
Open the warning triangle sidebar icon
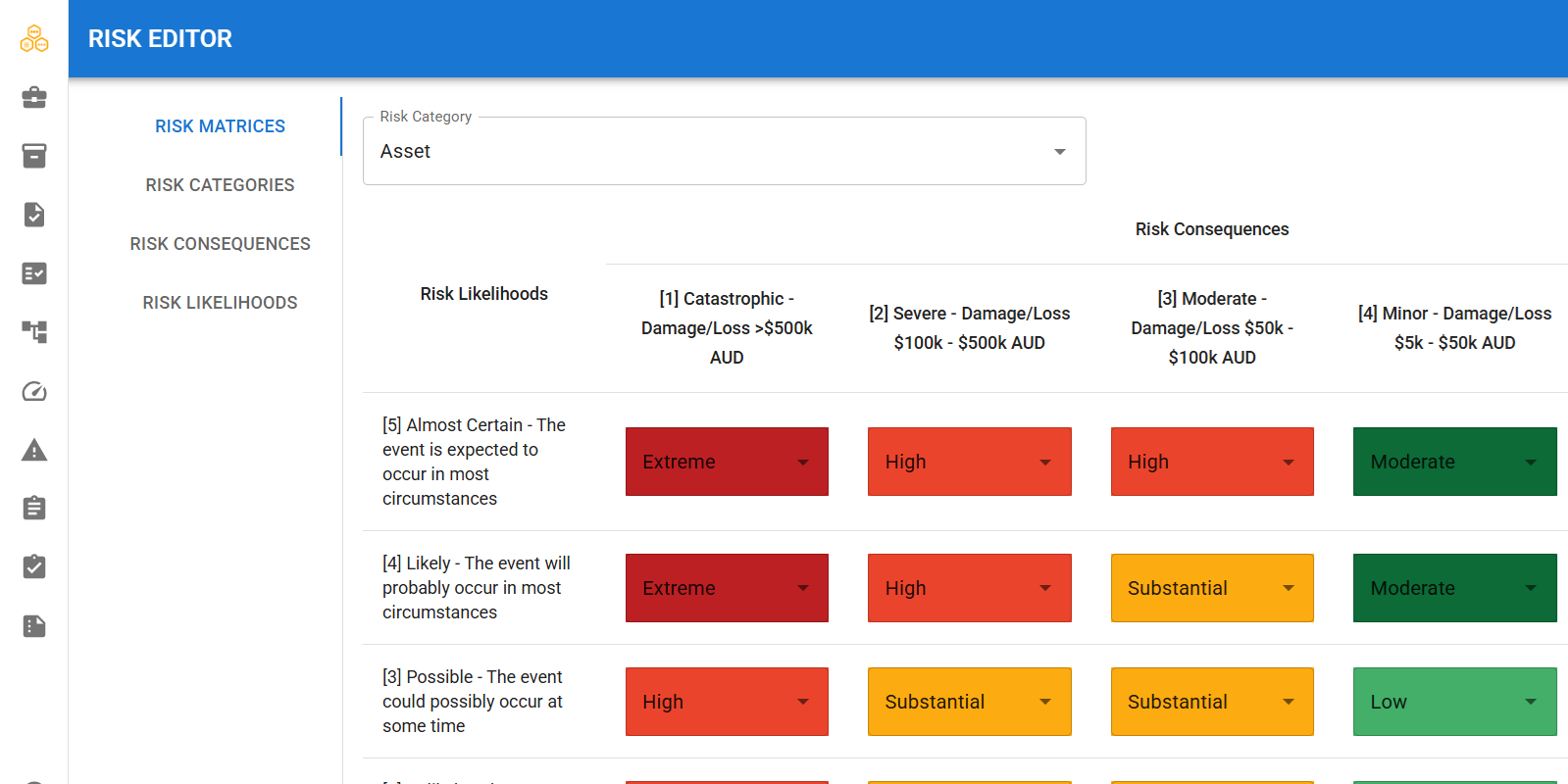(34, 450)
